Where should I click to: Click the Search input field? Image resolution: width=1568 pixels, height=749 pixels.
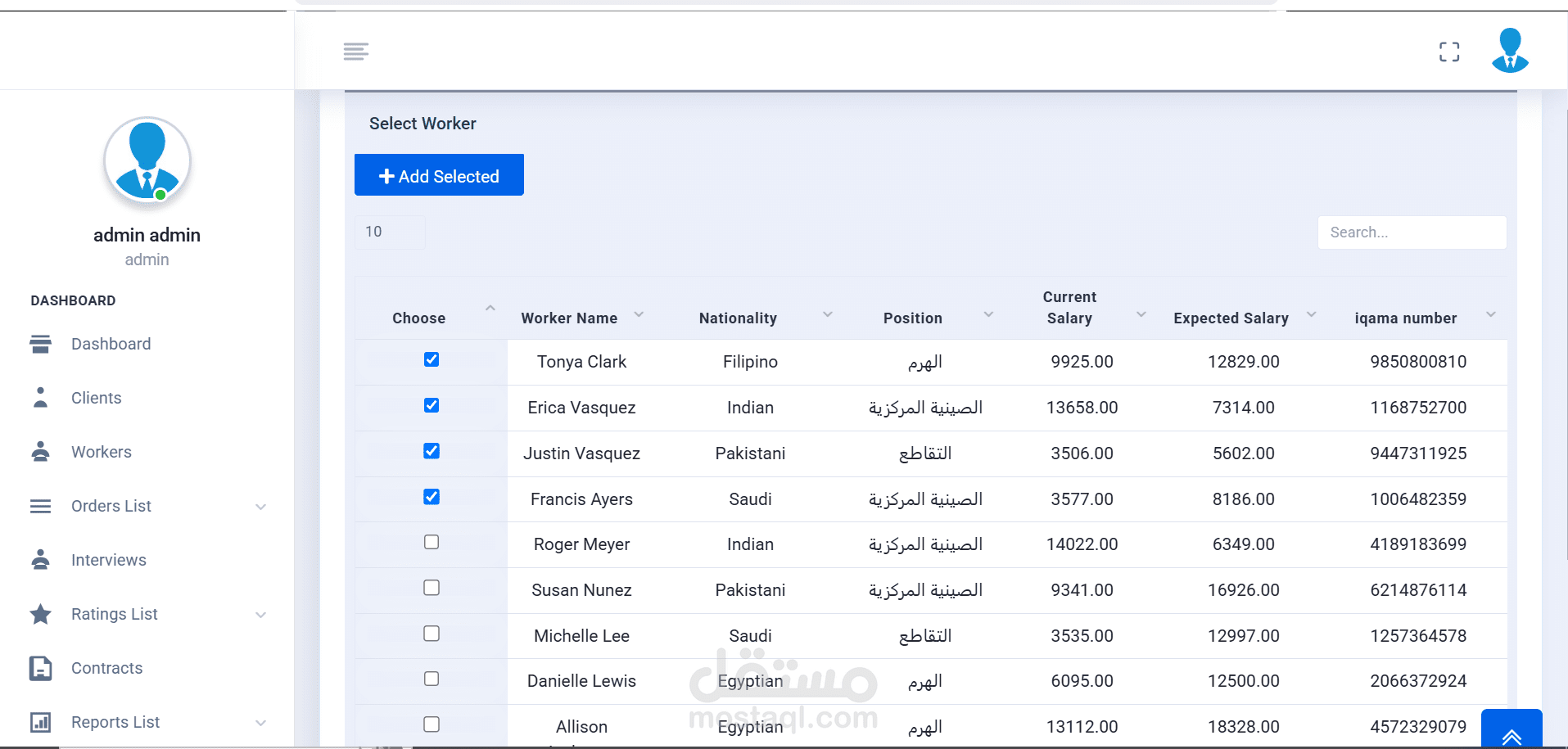(1412, 232)
